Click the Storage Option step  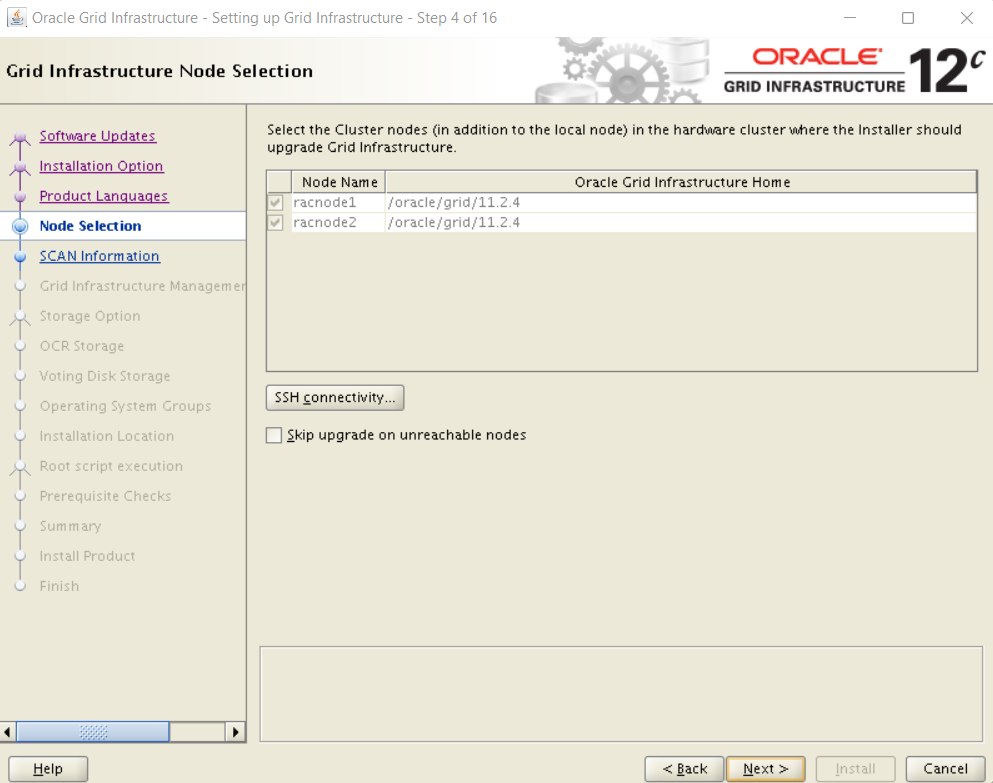[90, 316]
